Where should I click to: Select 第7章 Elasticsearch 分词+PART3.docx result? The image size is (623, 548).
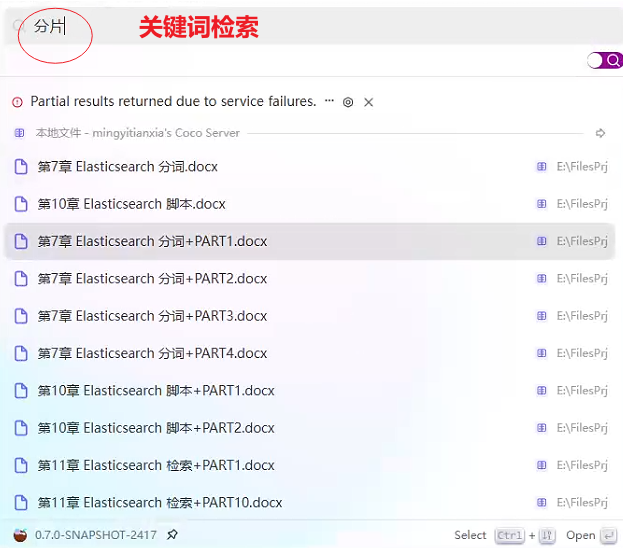tap(310, 316)
